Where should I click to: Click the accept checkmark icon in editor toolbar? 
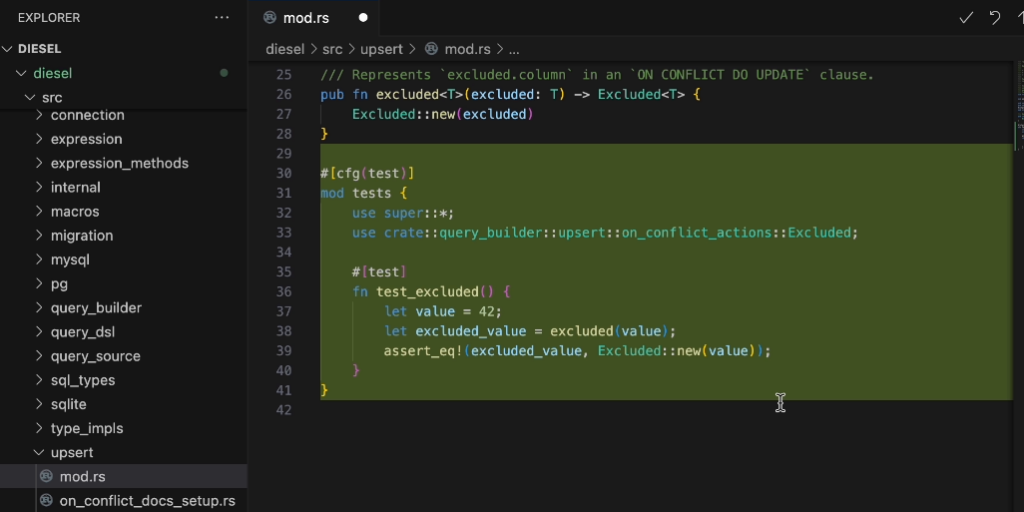(x=966, y=18)
